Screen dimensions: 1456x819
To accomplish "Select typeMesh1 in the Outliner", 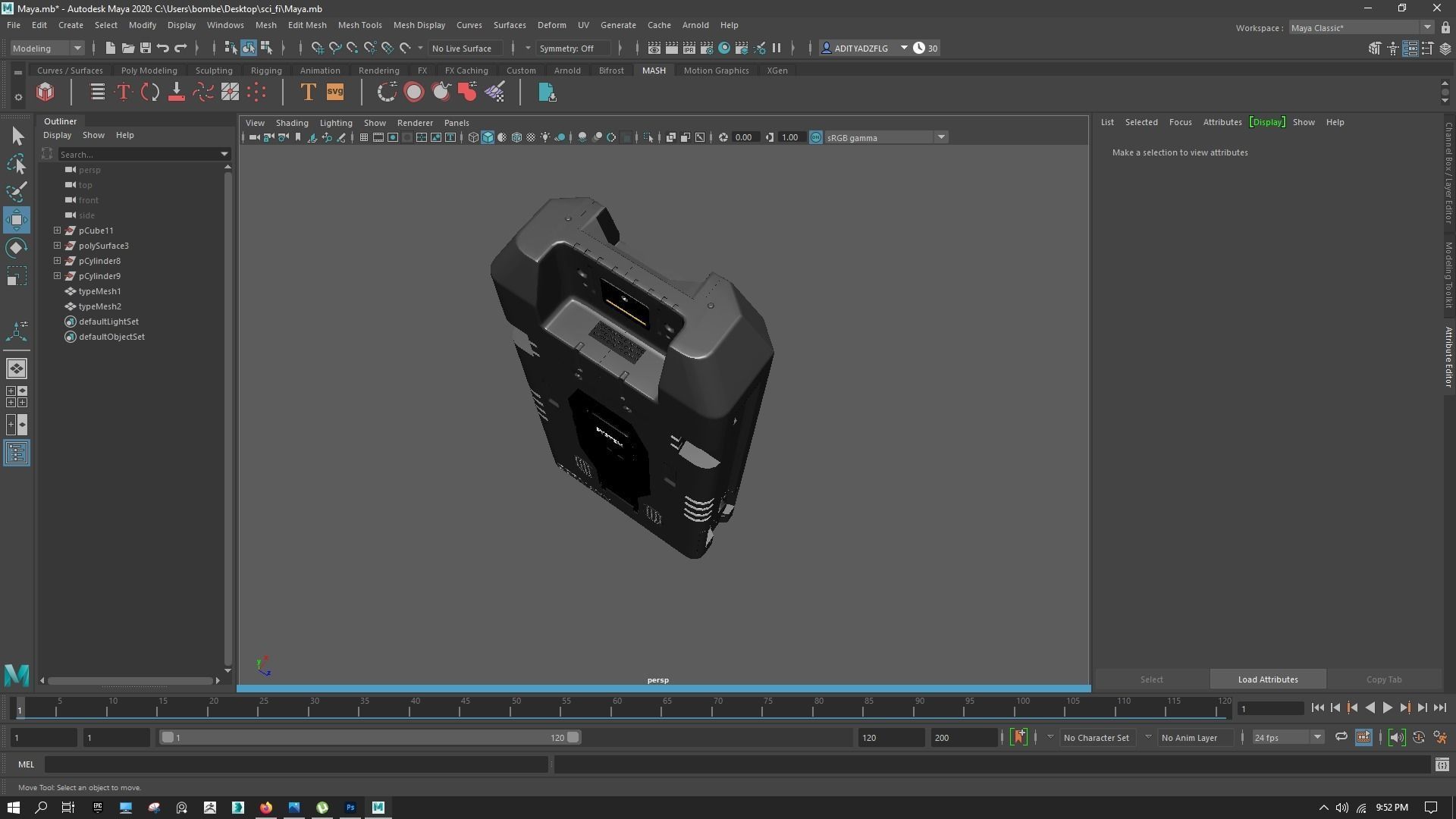I will pyautogui.click(x=99, y=291).
